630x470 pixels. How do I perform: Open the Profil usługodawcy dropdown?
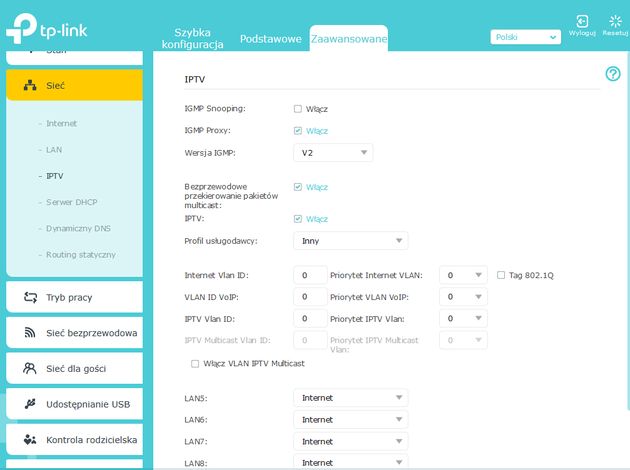351,241
